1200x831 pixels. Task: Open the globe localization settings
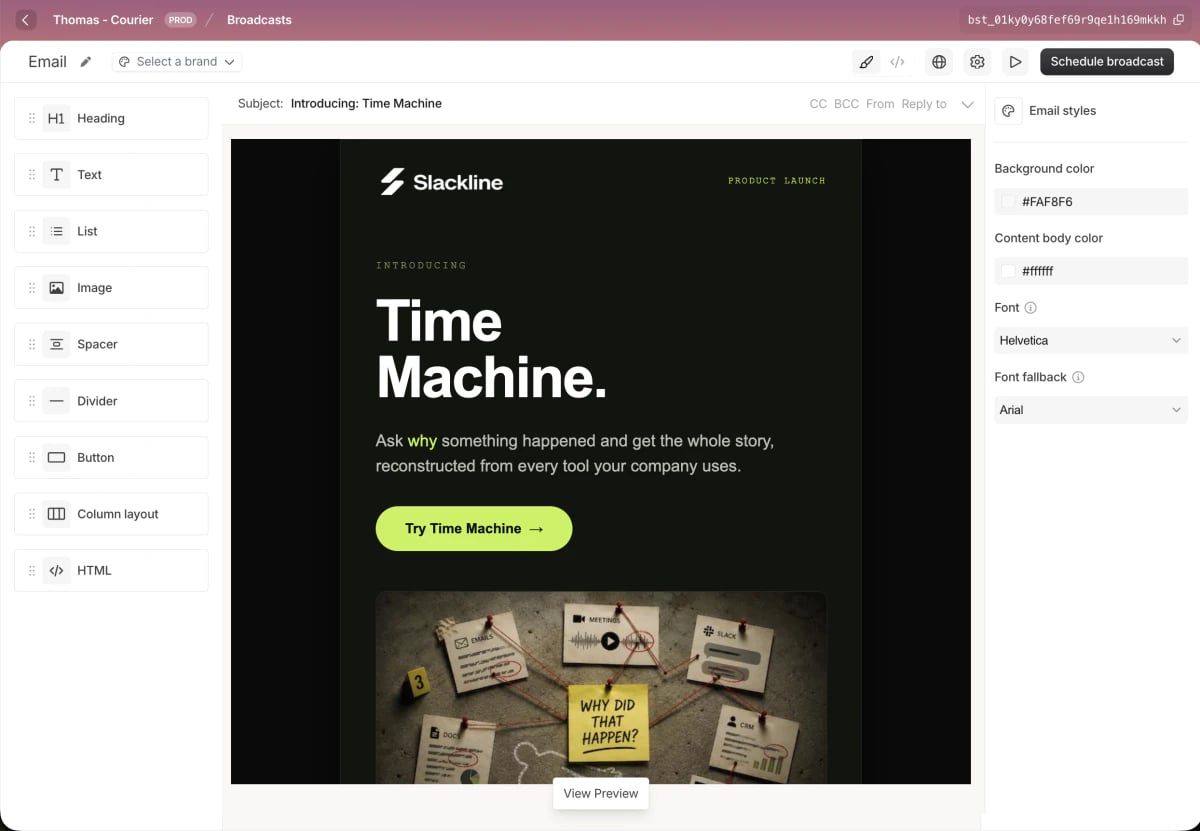939,62
